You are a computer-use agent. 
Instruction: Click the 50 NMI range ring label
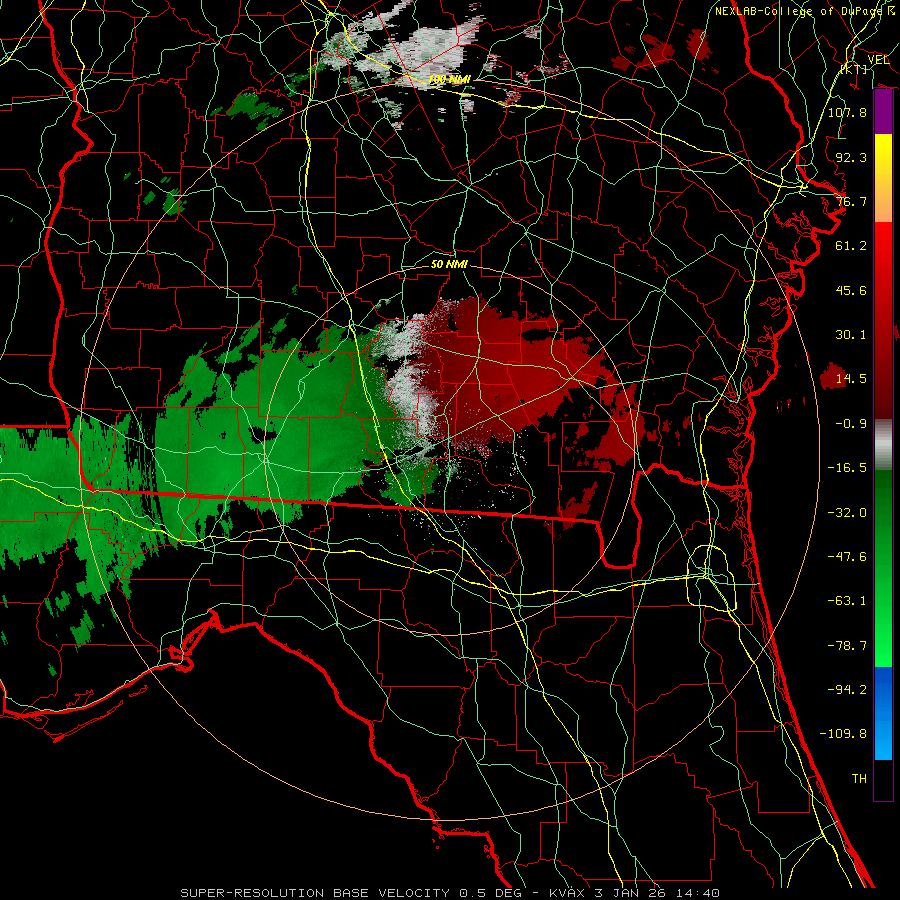449,264
